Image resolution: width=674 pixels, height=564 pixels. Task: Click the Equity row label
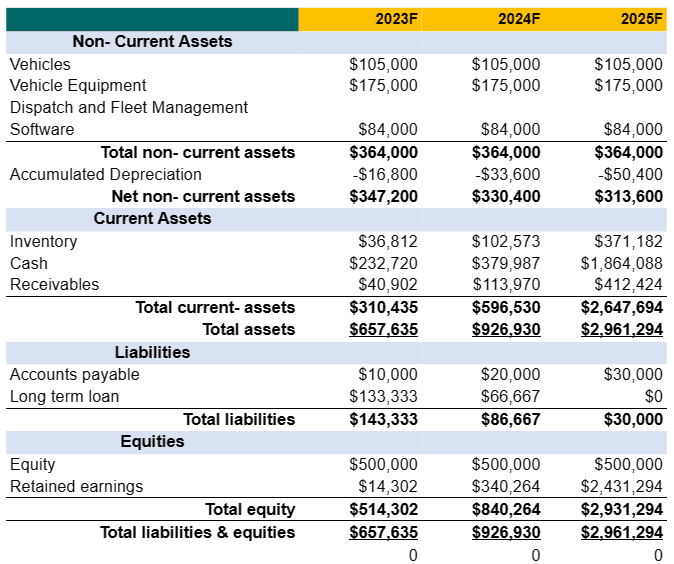pos(33,465)
